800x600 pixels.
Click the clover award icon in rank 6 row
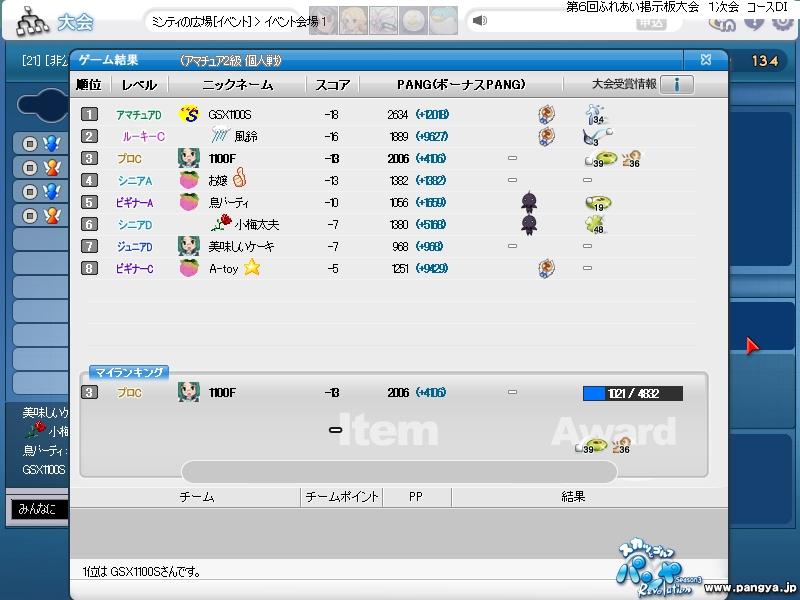596,224
